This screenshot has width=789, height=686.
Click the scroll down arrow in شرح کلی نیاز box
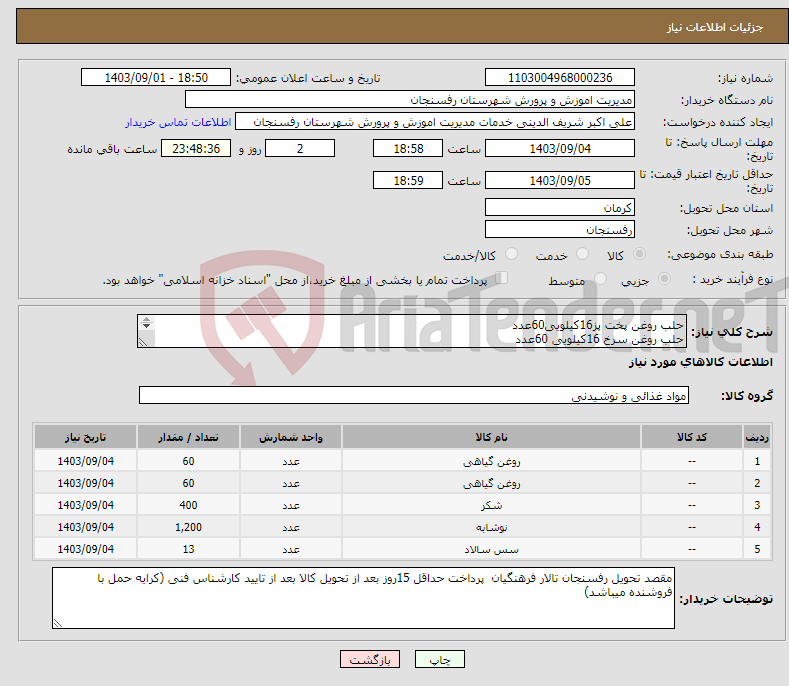tap(146, 326)
